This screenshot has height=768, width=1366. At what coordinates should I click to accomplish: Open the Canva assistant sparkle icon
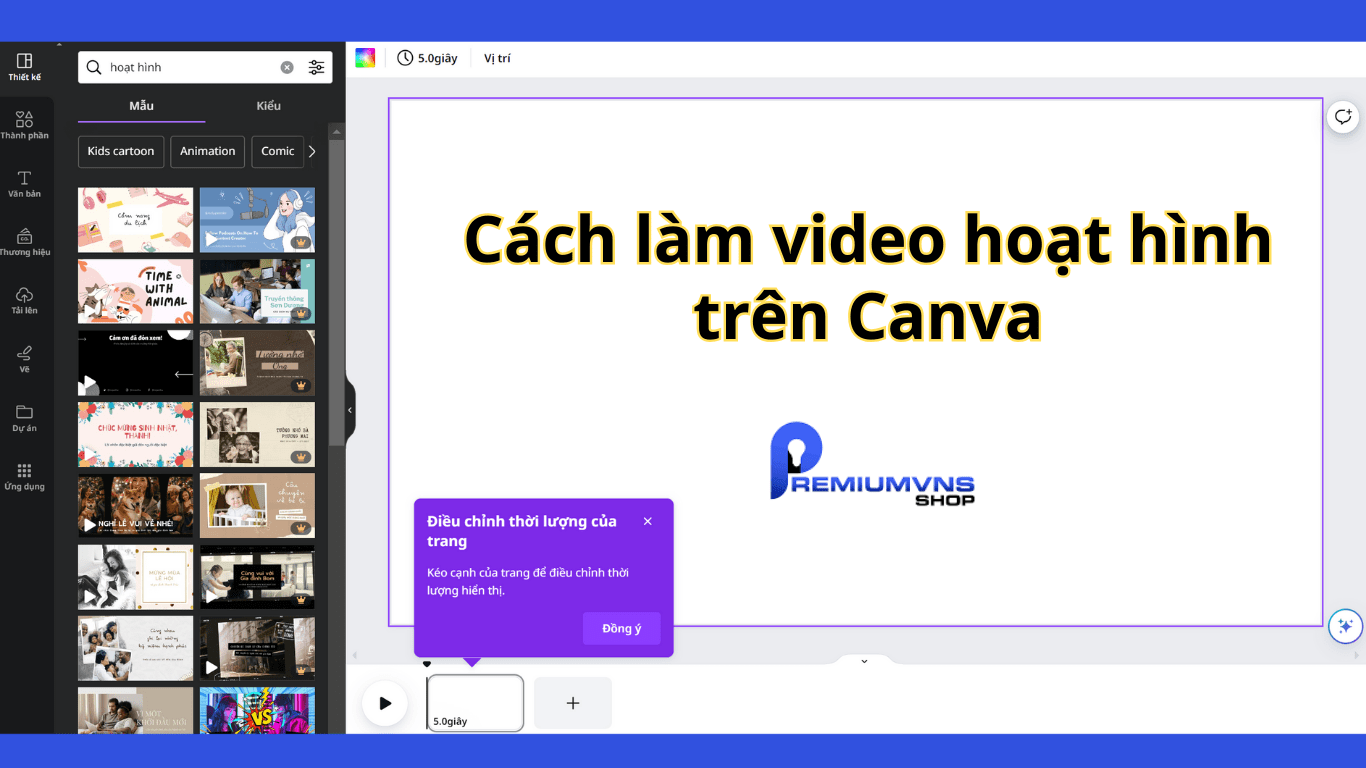tap(1344, 625)
